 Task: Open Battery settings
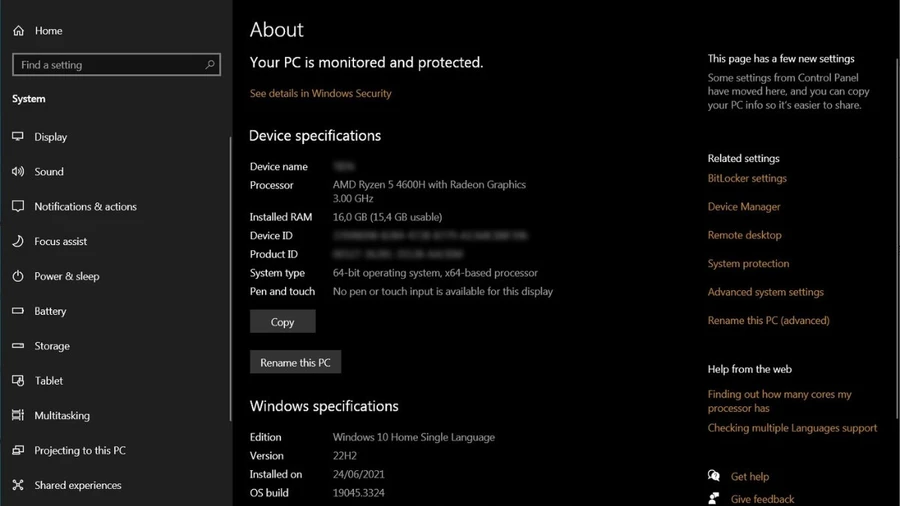tap(50, 311)
